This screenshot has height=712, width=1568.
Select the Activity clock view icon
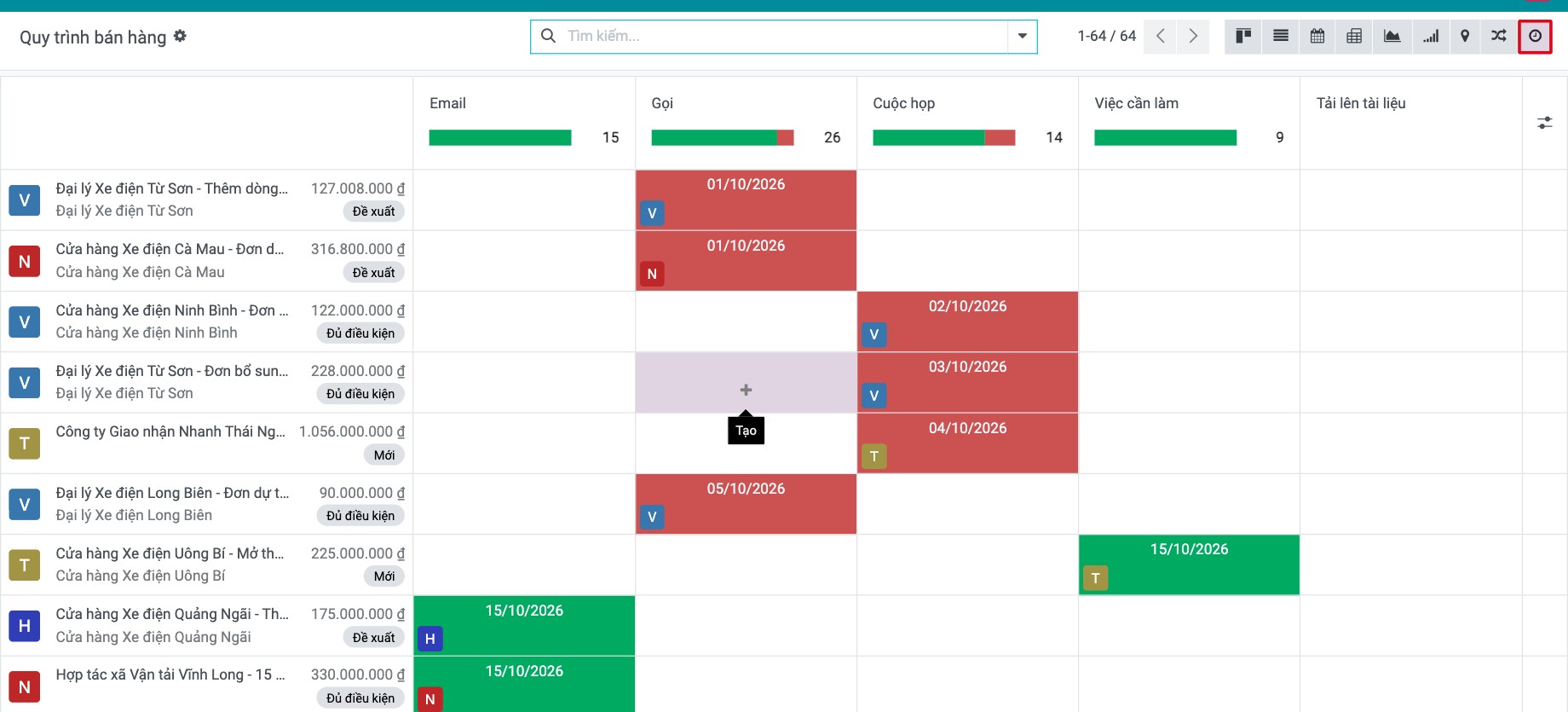pyautogui.click(x=1535, y=37)
